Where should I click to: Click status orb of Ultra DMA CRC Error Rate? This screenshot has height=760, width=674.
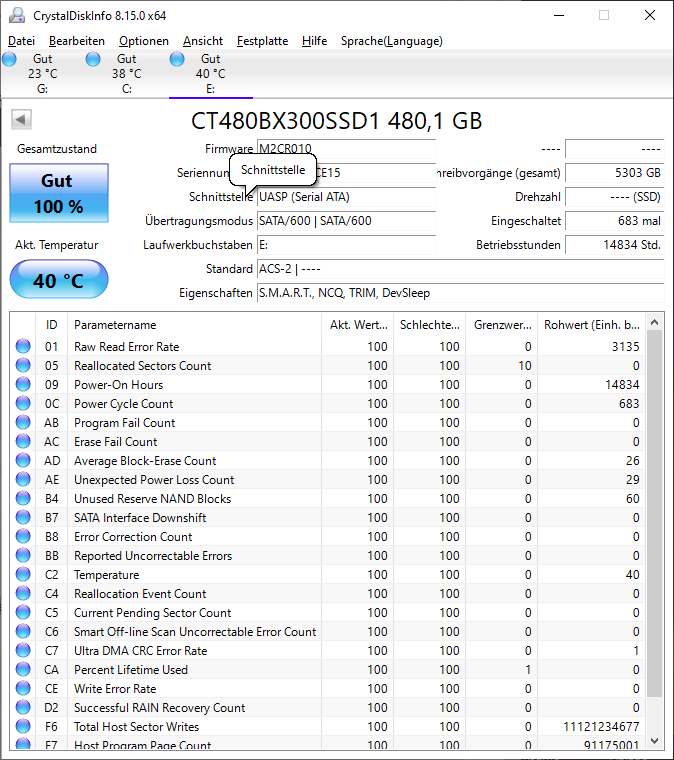coord(23,650)
